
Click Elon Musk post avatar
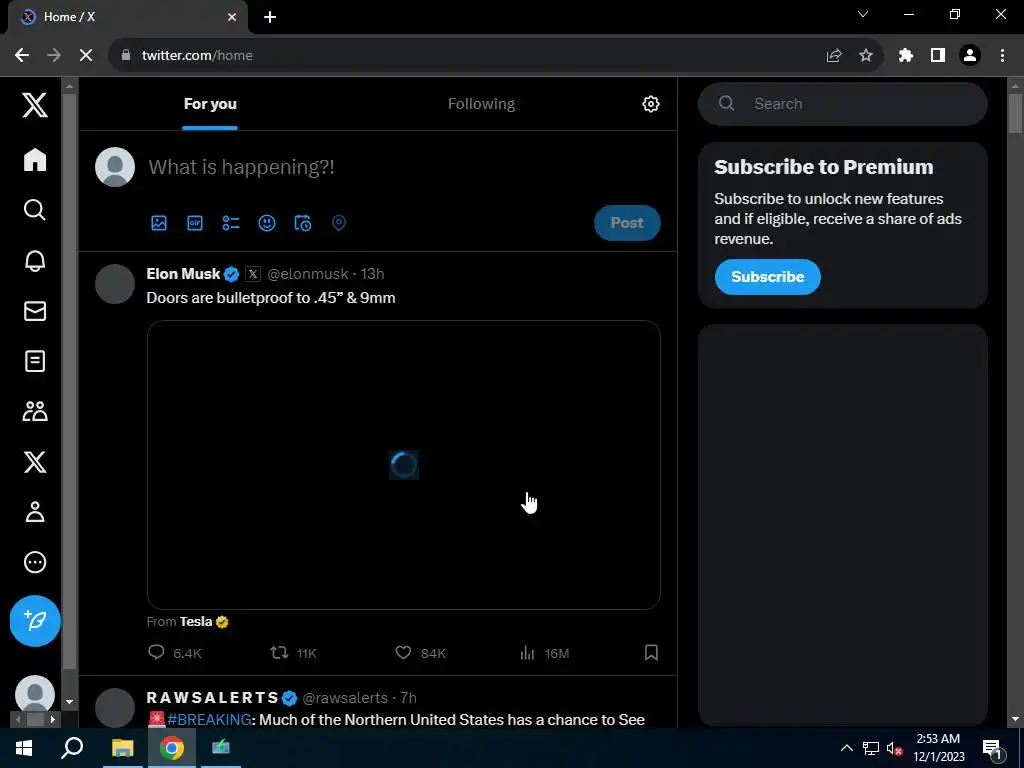115,284
